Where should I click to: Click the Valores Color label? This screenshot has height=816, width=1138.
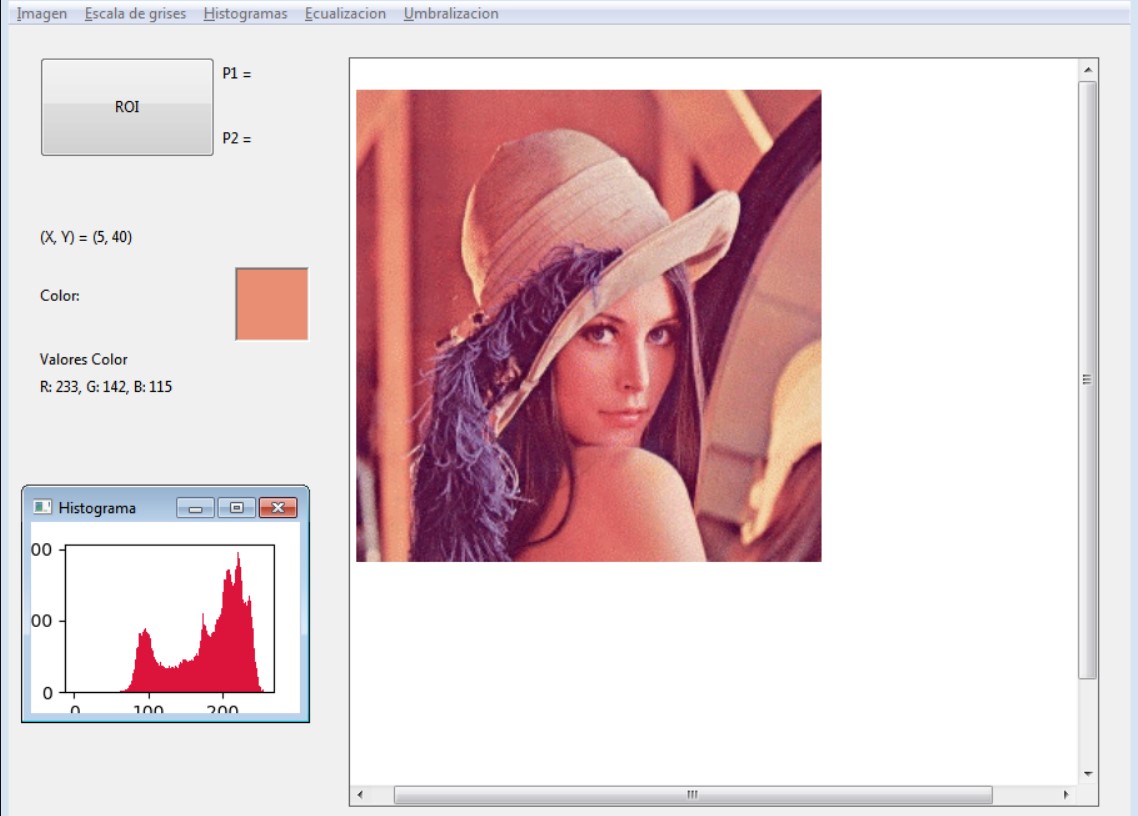[x=83, y=359]
